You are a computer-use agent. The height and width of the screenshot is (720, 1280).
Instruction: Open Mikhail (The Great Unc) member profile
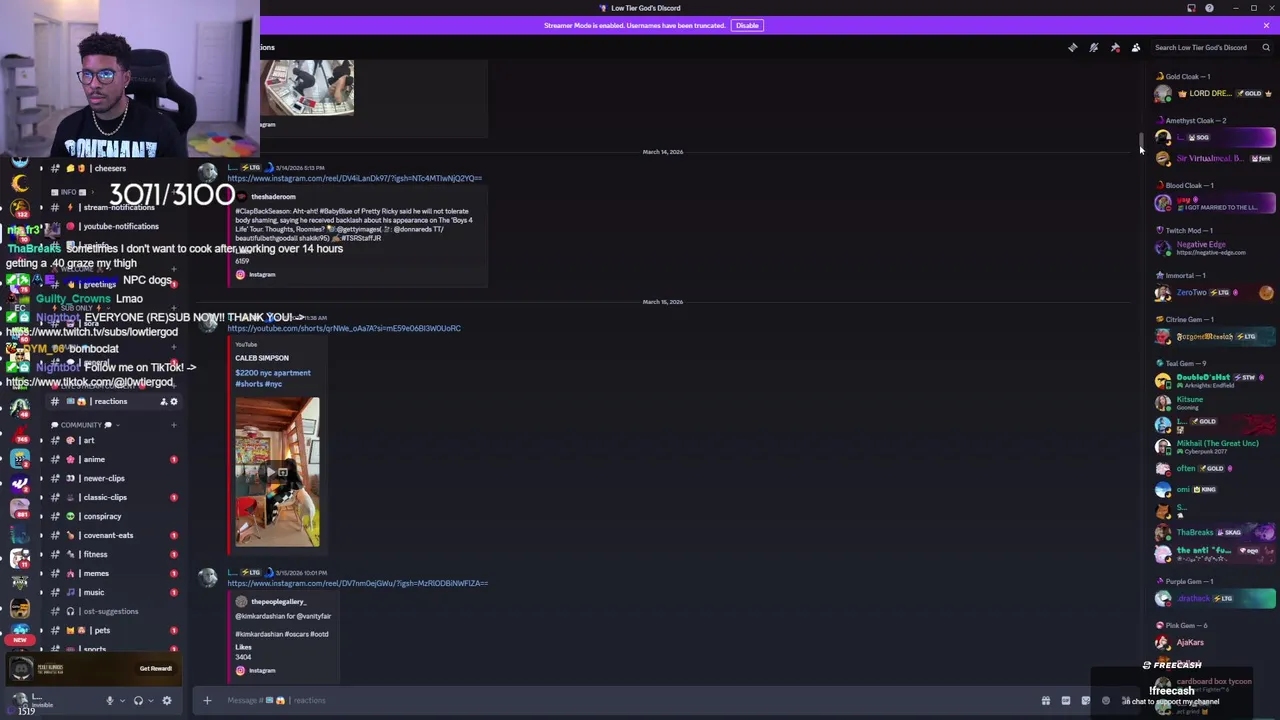click(1215, 446)
